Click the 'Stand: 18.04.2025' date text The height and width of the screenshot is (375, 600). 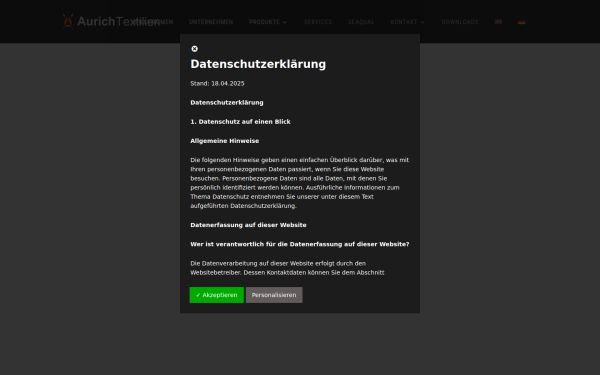(217, 83)
